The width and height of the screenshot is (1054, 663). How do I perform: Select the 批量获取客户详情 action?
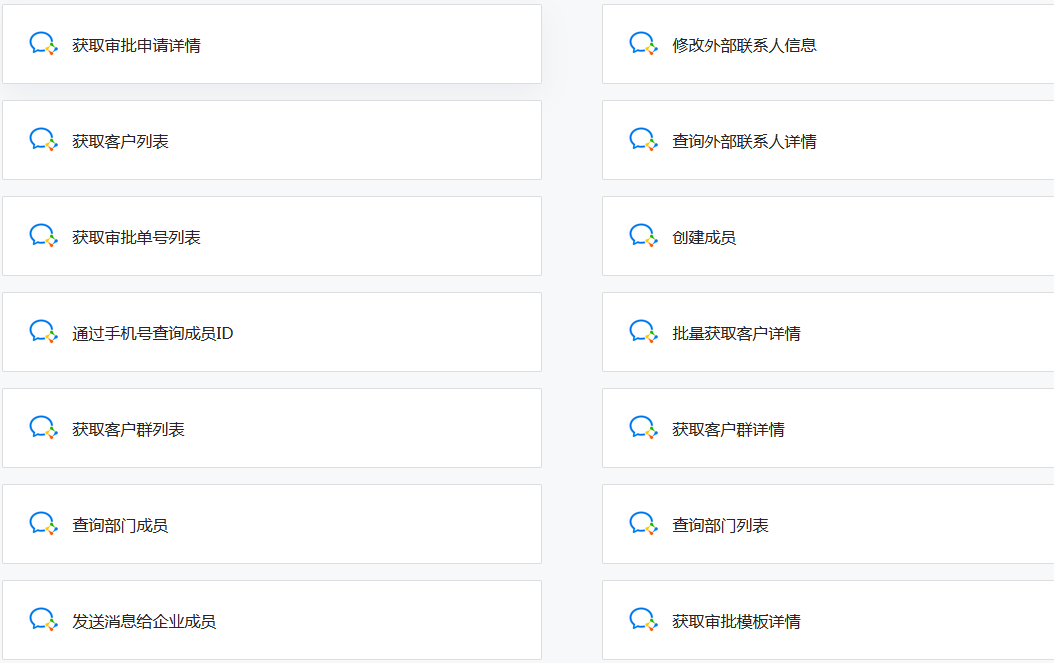(x=828, y=332)
